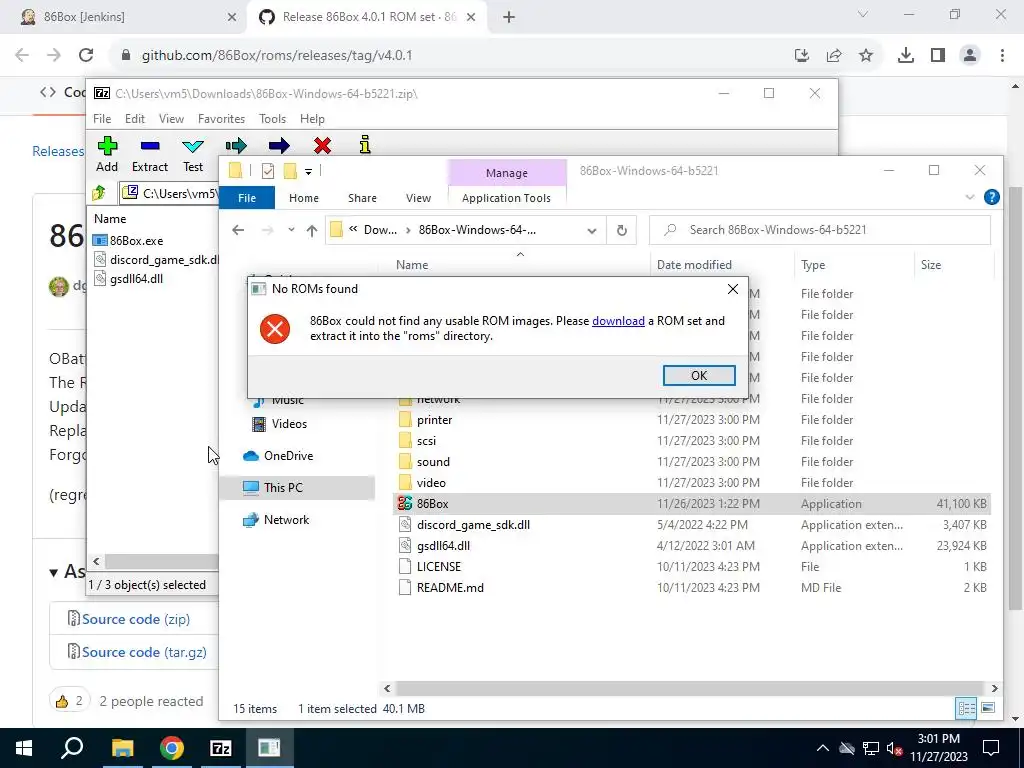Image resolution: width=1024 pixels, height=768 pixels.
Task: Sort by Type column header
Action: [813, 264]
